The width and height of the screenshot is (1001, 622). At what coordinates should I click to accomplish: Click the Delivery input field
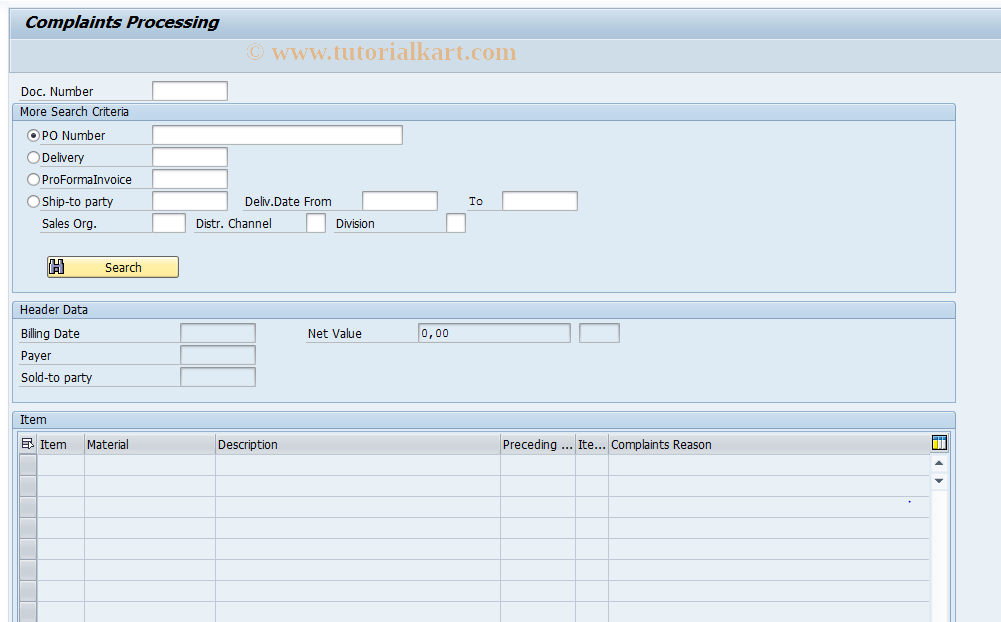190,157
